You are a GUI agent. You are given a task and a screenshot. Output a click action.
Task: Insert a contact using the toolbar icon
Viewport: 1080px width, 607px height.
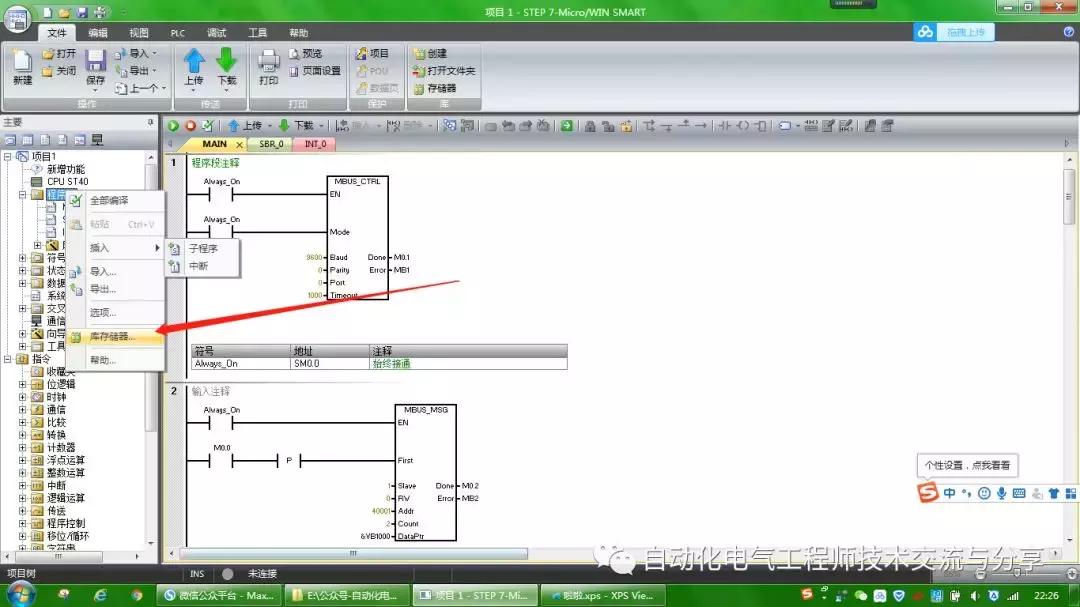(x=725, y=125)
